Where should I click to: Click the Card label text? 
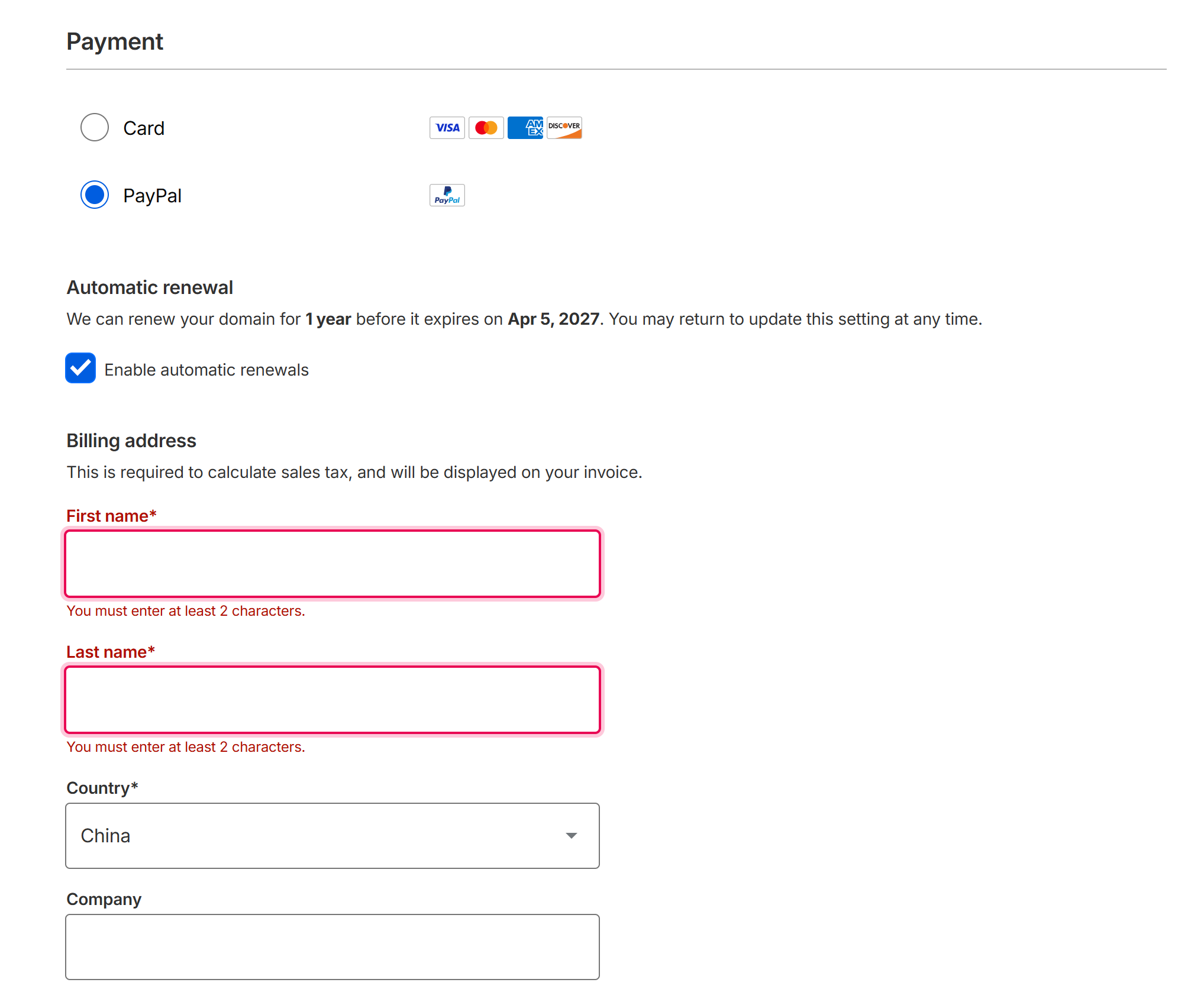click(144, 128)
